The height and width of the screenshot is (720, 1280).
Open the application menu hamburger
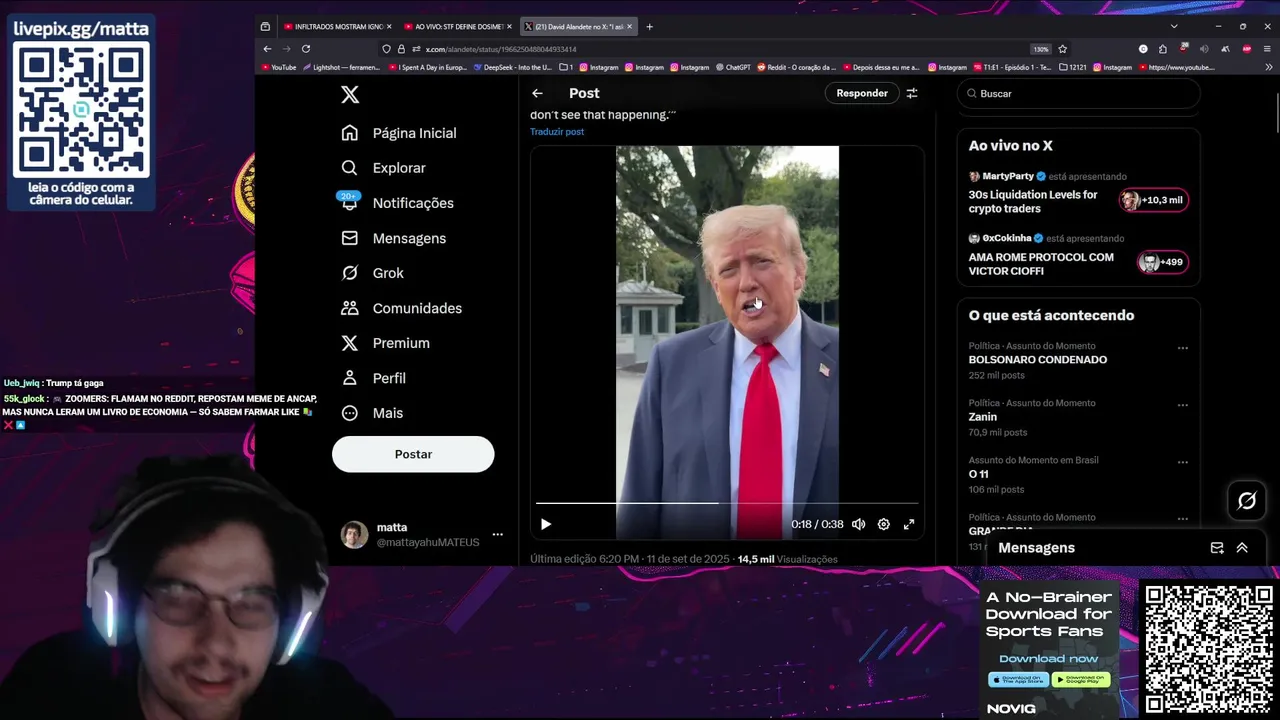tap(1268, 49)
